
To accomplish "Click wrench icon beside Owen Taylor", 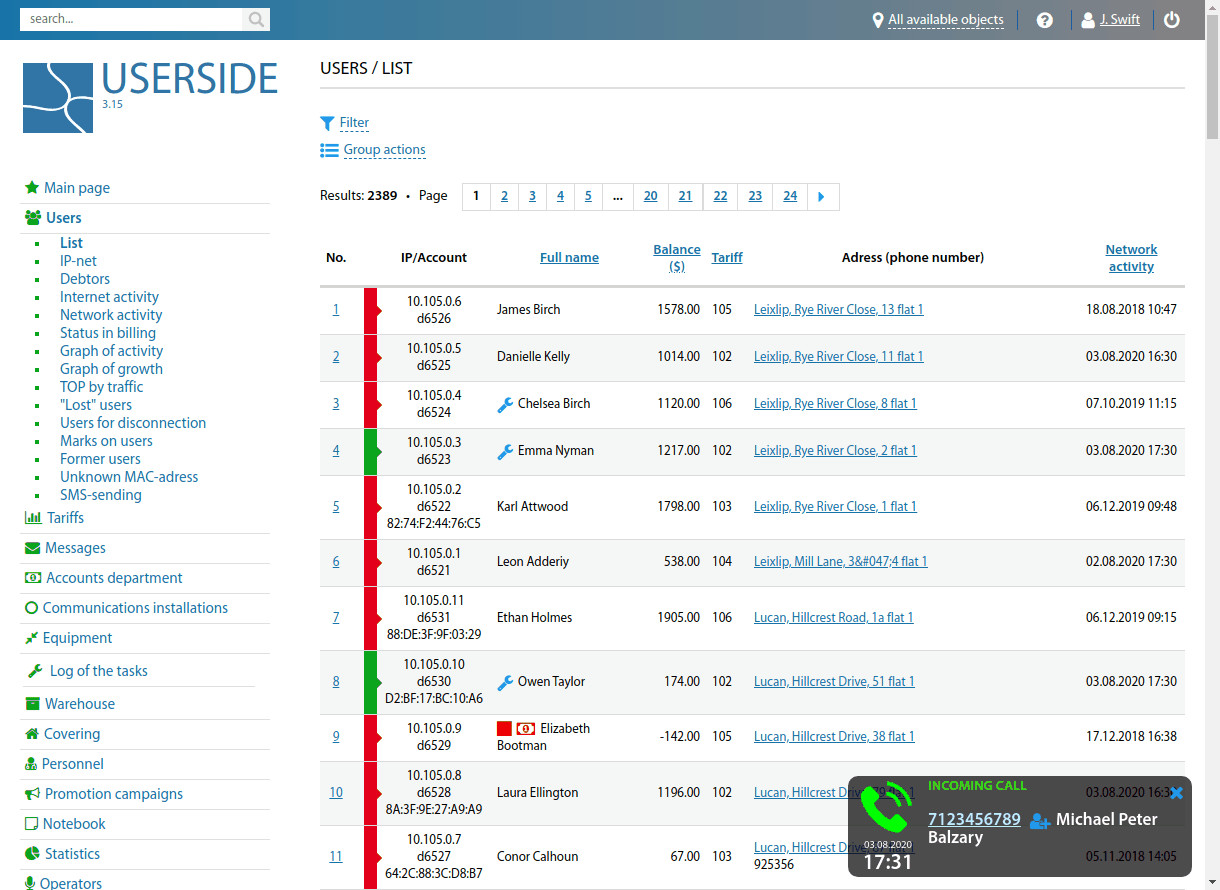I will [505, 682].
